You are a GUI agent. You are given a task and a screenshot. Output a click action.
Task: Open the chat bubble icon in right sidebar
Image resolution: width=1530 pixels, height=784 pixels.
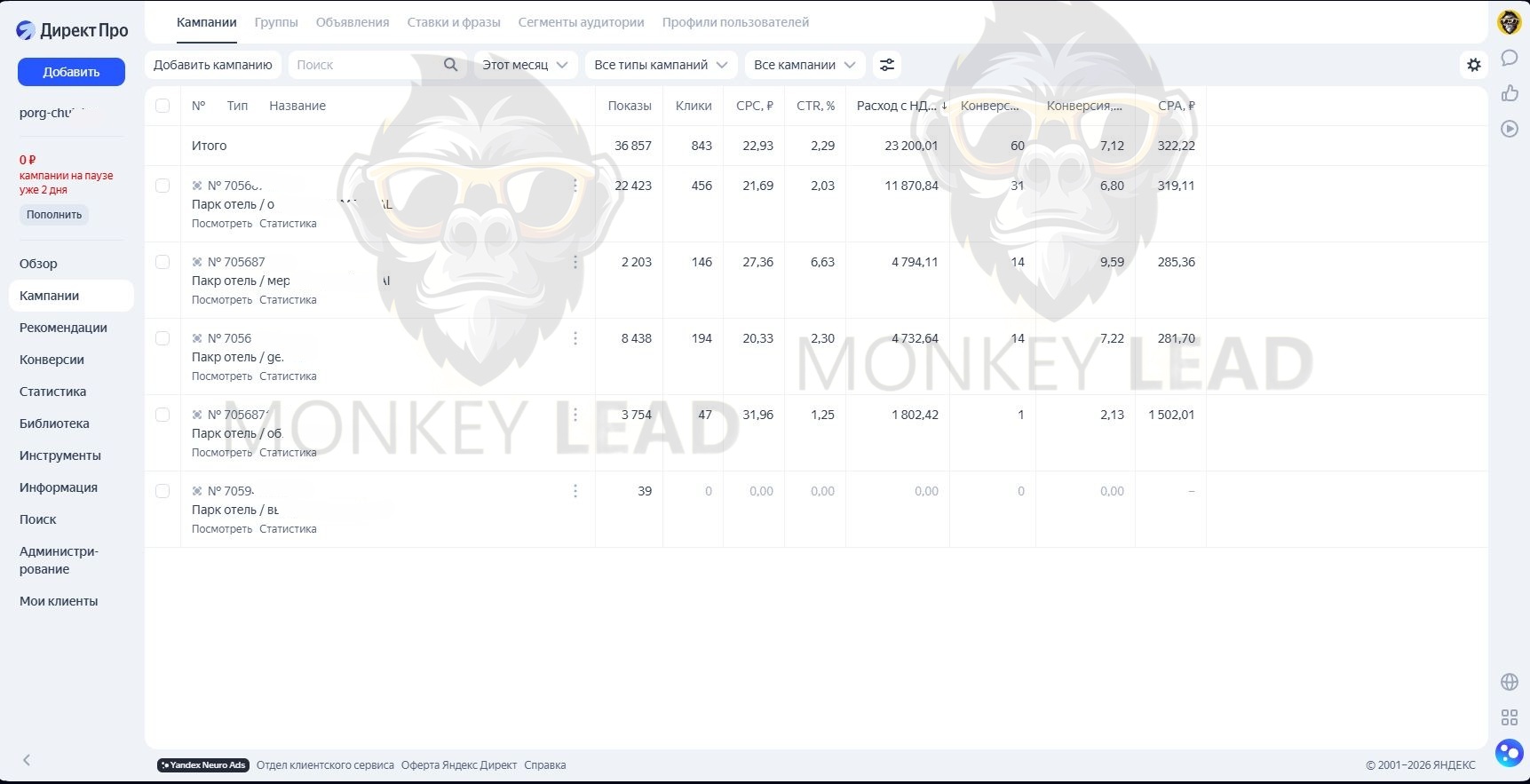point(1509,59)
